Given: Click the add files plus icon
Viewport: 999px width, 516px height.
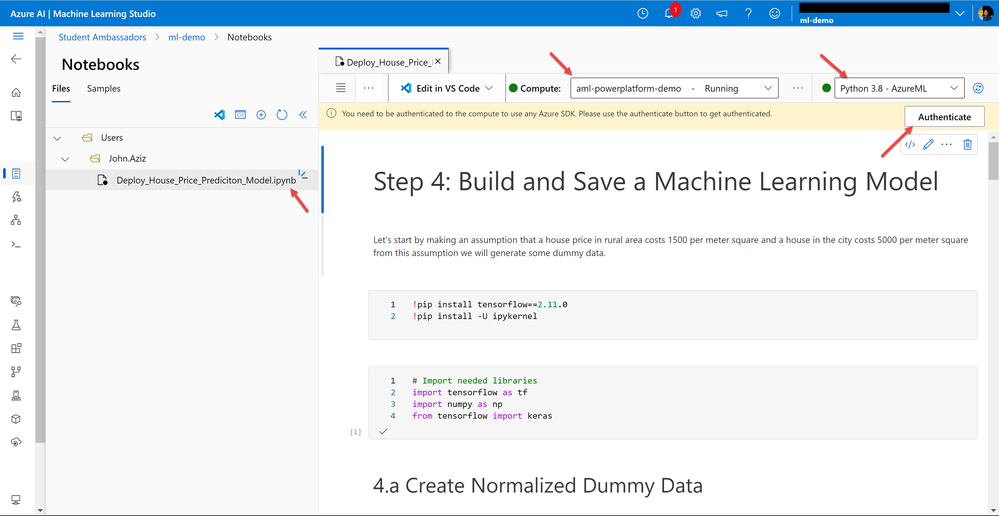Looking at the screenshot, I should coord(261,115).
